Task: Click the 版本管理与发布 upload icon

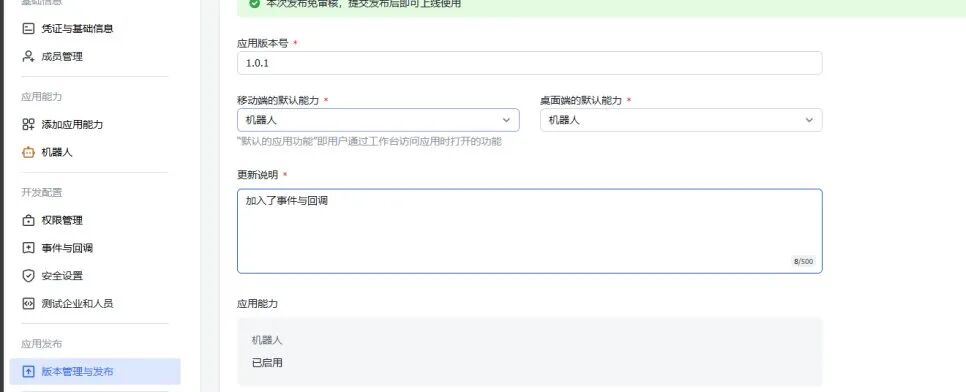Action: pos(28,372)
